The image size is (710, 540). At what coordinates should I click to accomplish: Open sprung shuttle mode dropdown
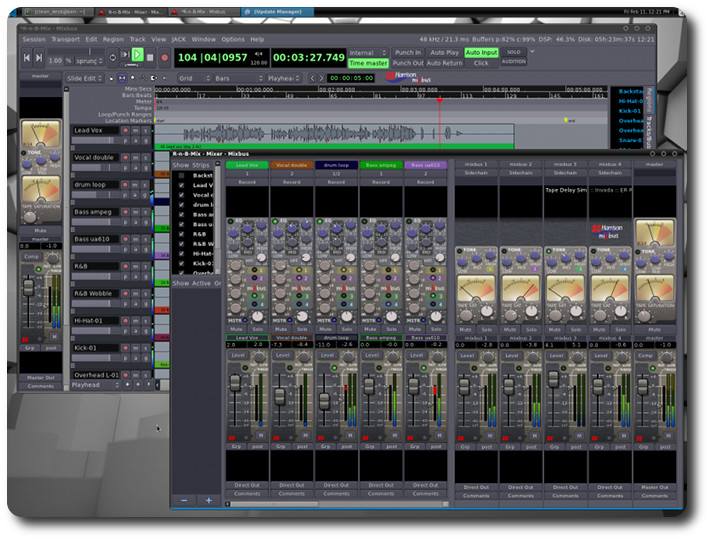click(x=90, y=60)
